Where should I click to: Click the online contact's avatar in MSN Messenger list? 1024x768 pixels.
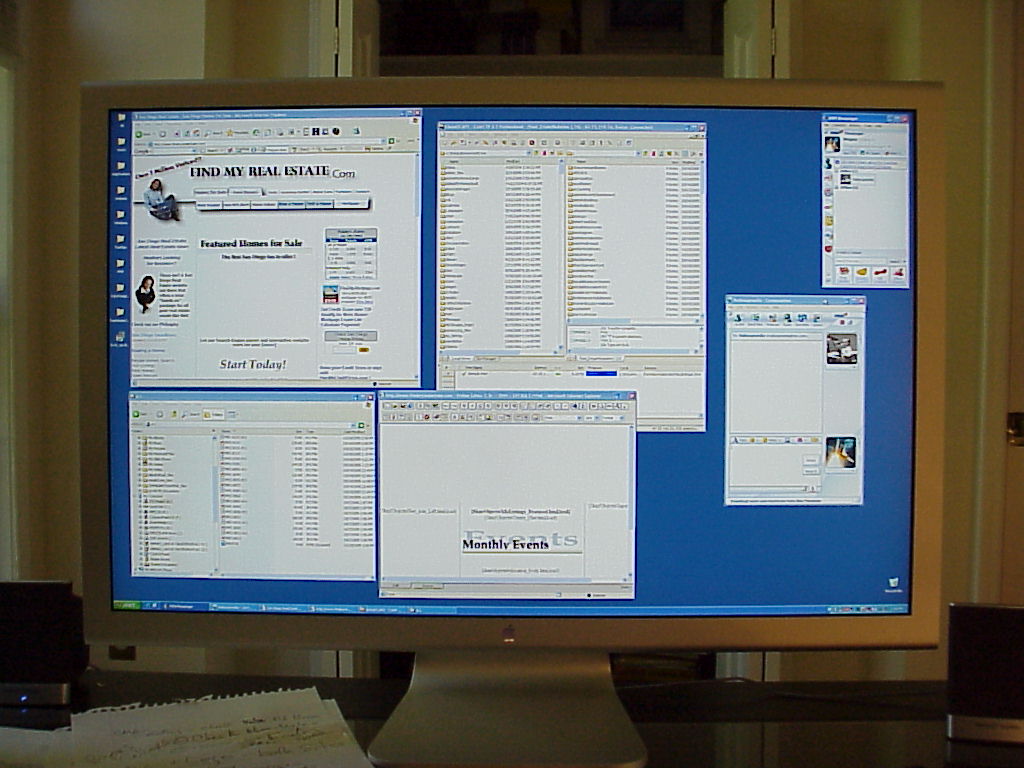(x=845, y=179)
